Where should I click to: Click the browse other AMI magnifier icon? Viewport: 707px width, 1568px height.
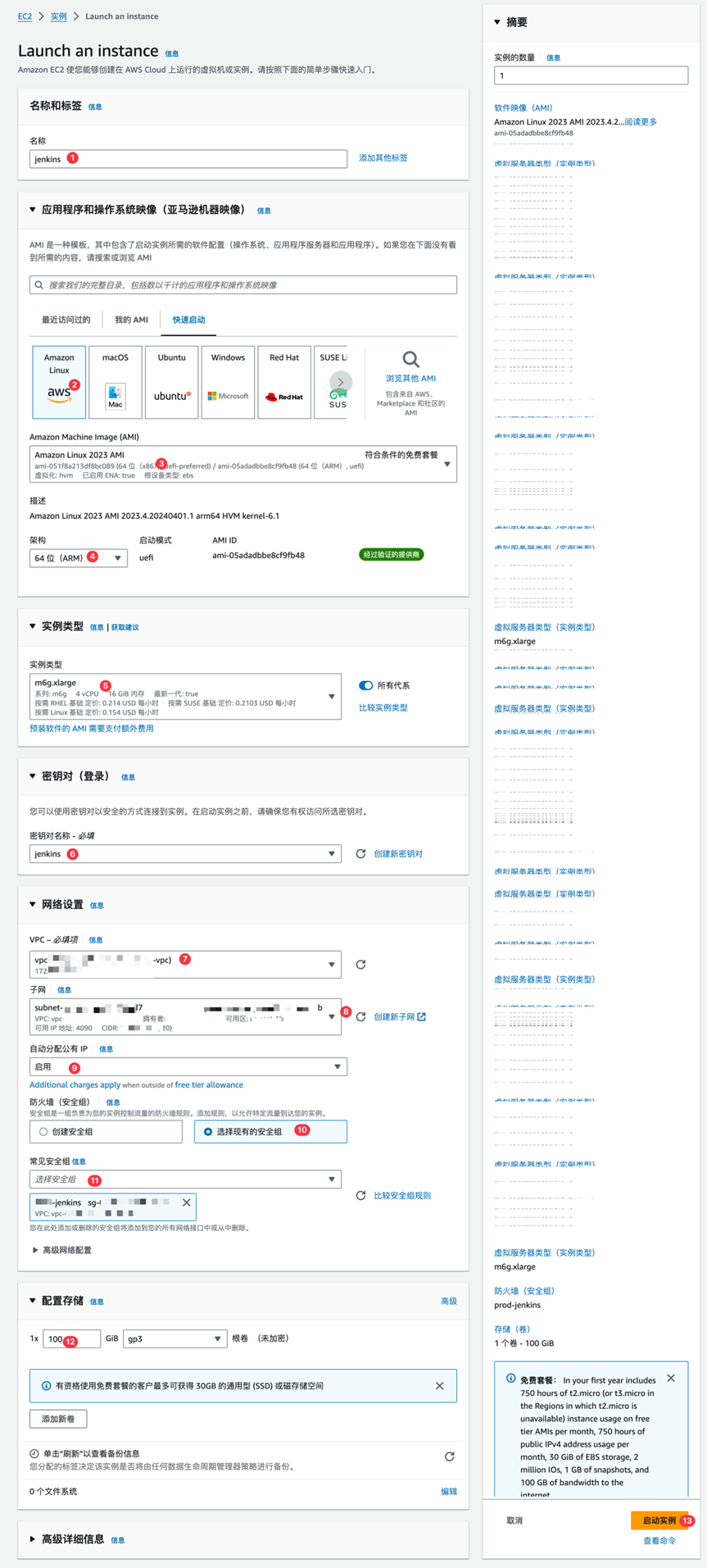[410, 359]
